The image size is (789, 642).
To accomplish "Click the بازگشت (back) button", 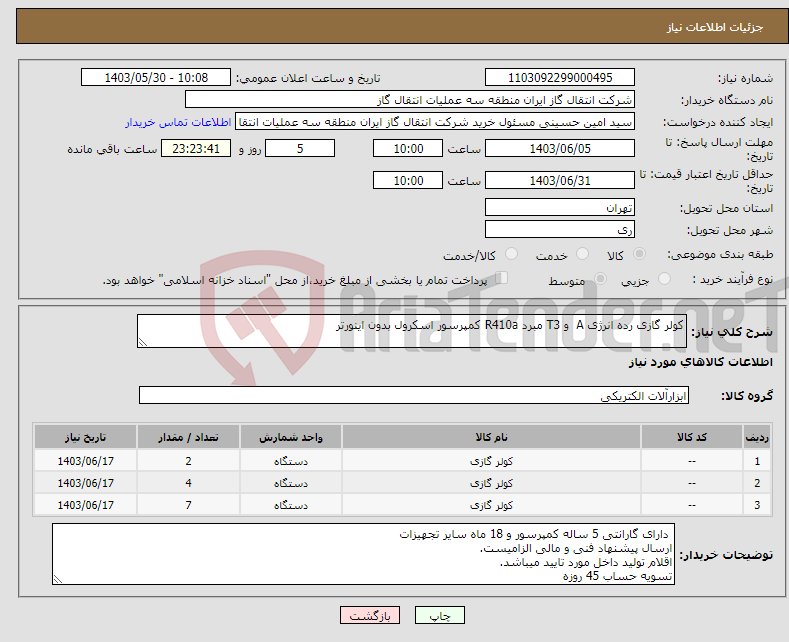I will [369, 615].
